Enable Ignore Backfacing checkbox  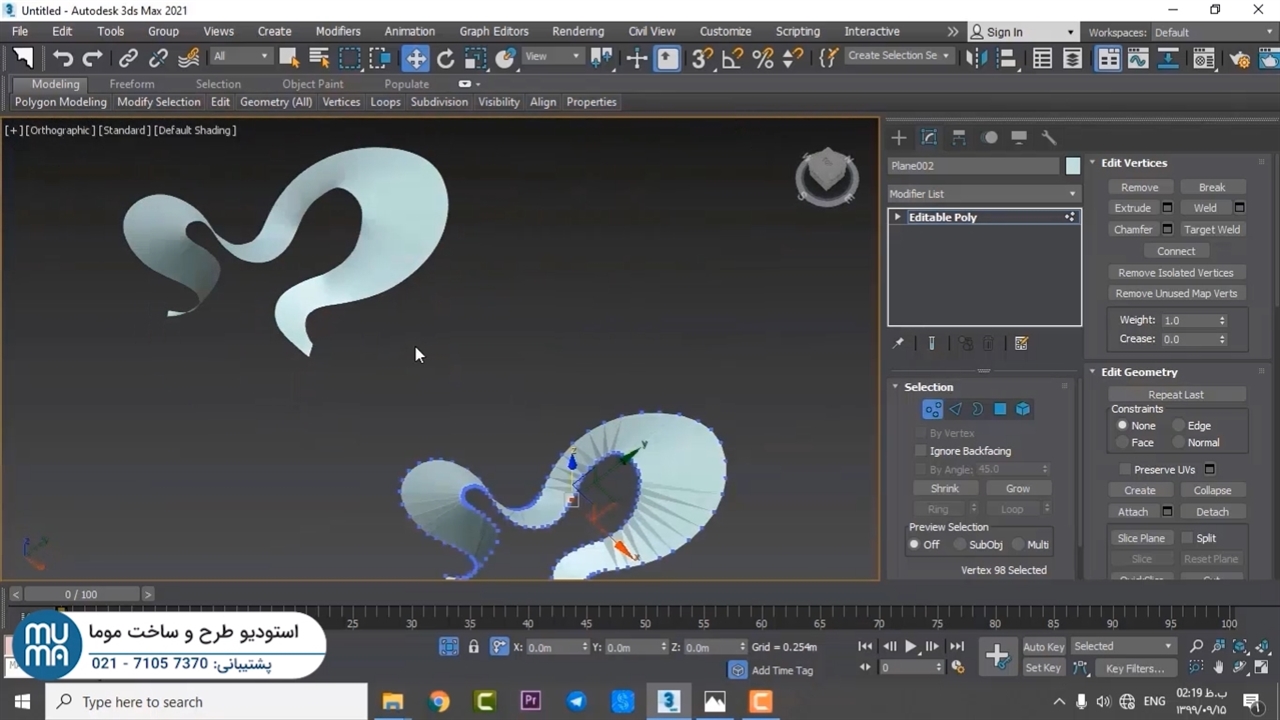click(921, 451)
